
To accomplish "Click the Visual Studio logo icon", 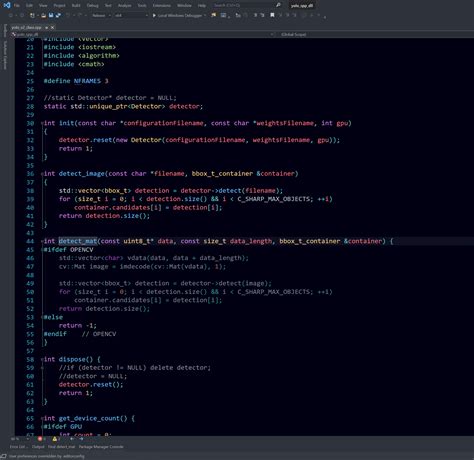I will click(x=7, y=5).
